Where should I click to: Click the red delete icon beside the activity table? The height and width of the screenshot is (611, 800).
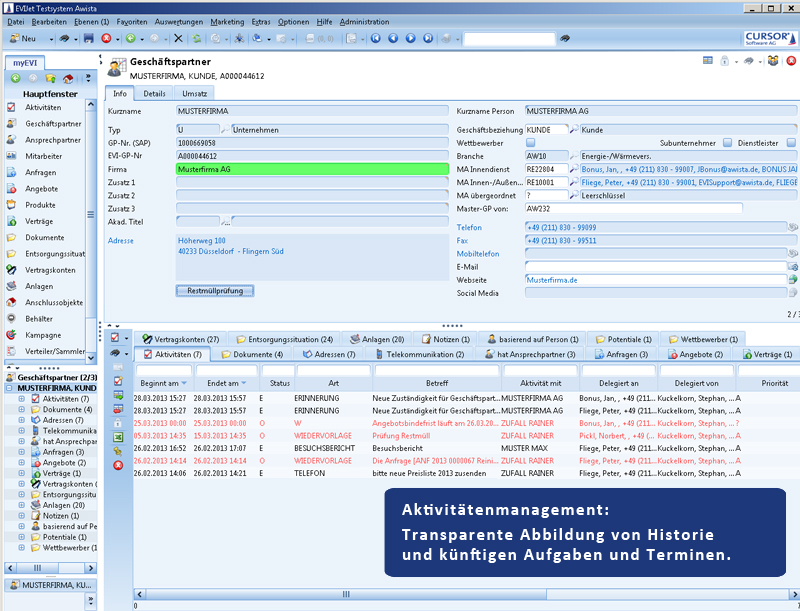[x=118, y=465]
